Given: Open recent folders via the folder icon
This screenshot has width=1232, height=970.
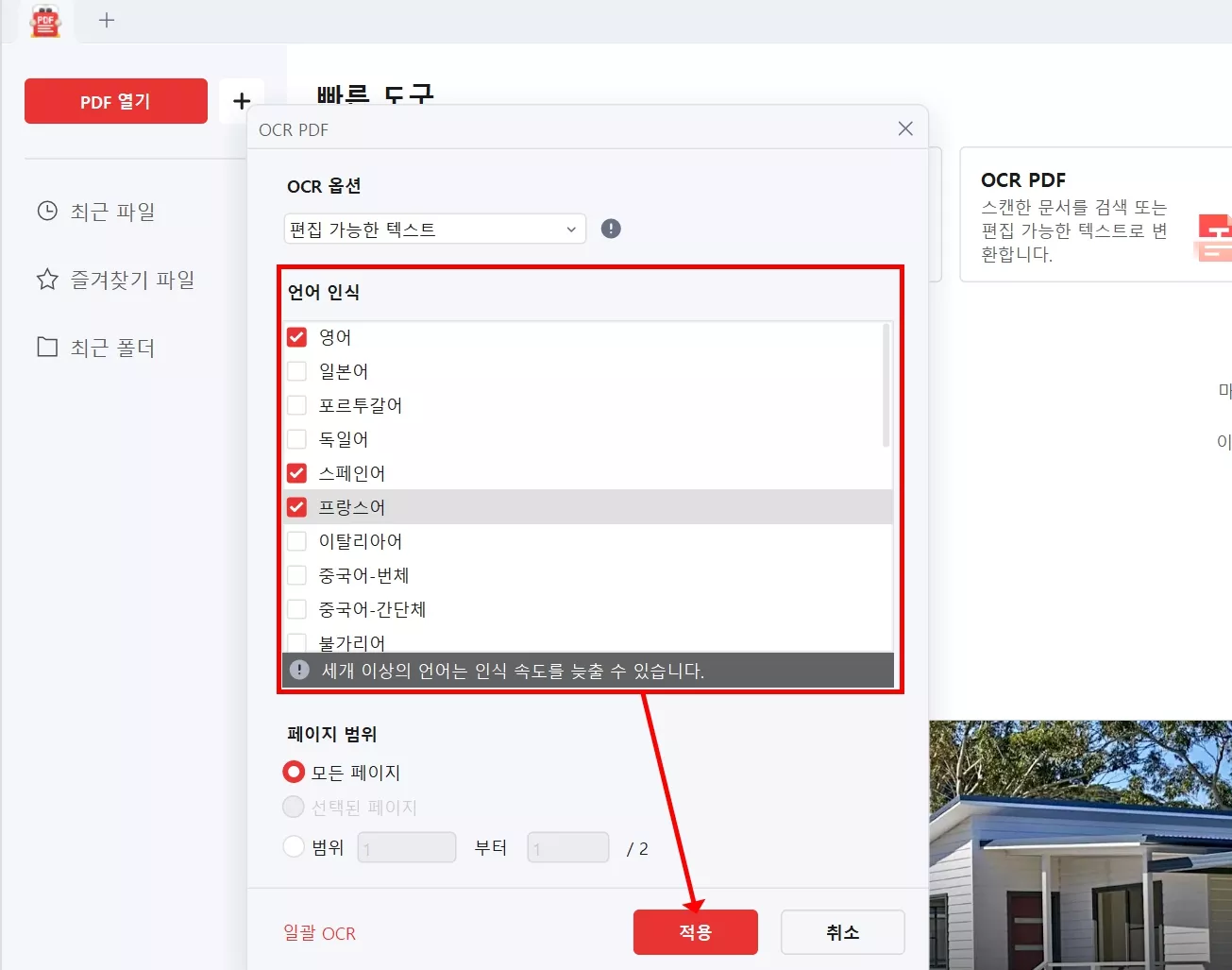Looking at the screenshot, I should click(47, 347).
